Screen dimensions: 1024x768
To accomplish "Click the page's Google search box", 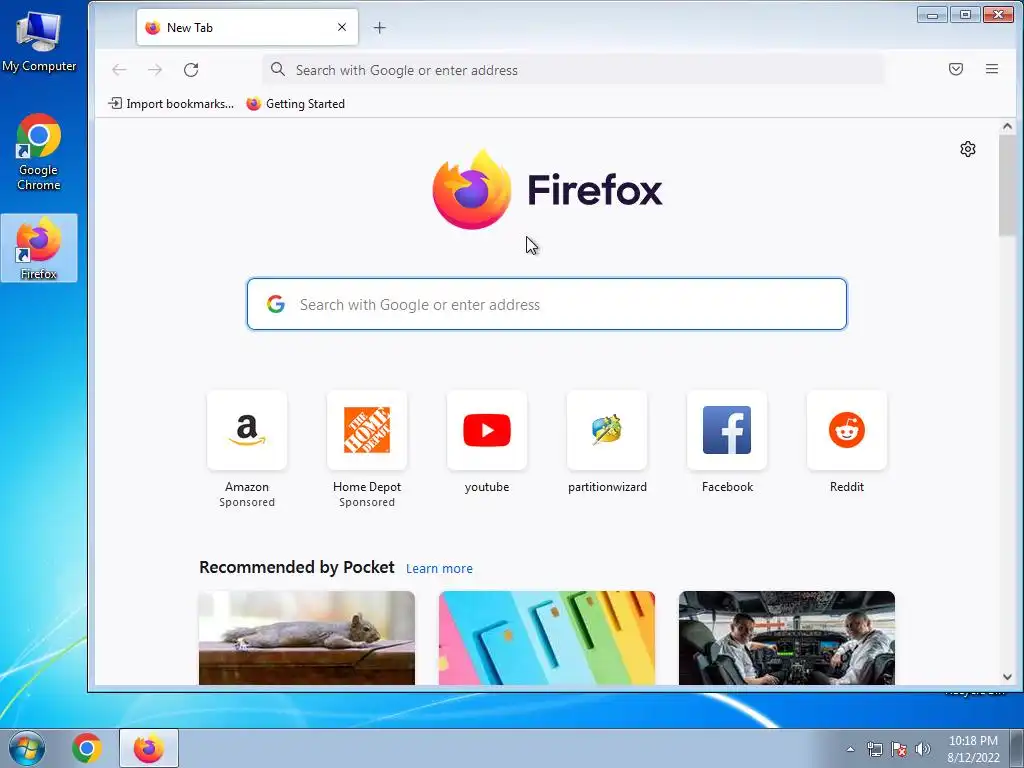I will coord(547,304).
